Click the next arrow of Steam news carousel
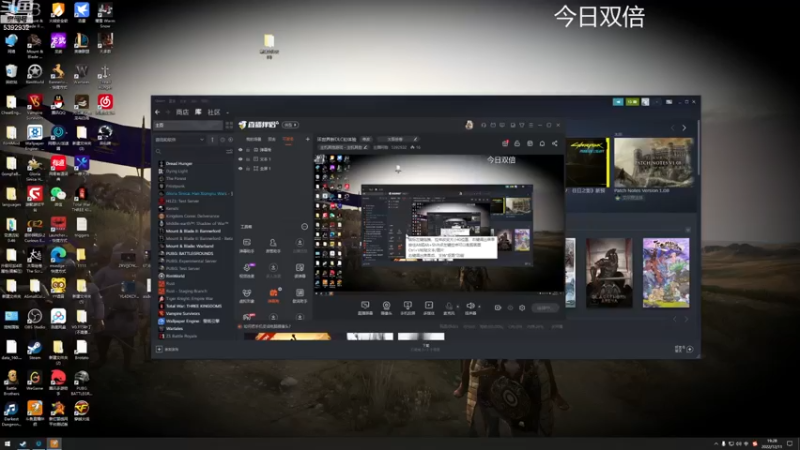This screenshot has width=800, height=450. coord(684,128)
